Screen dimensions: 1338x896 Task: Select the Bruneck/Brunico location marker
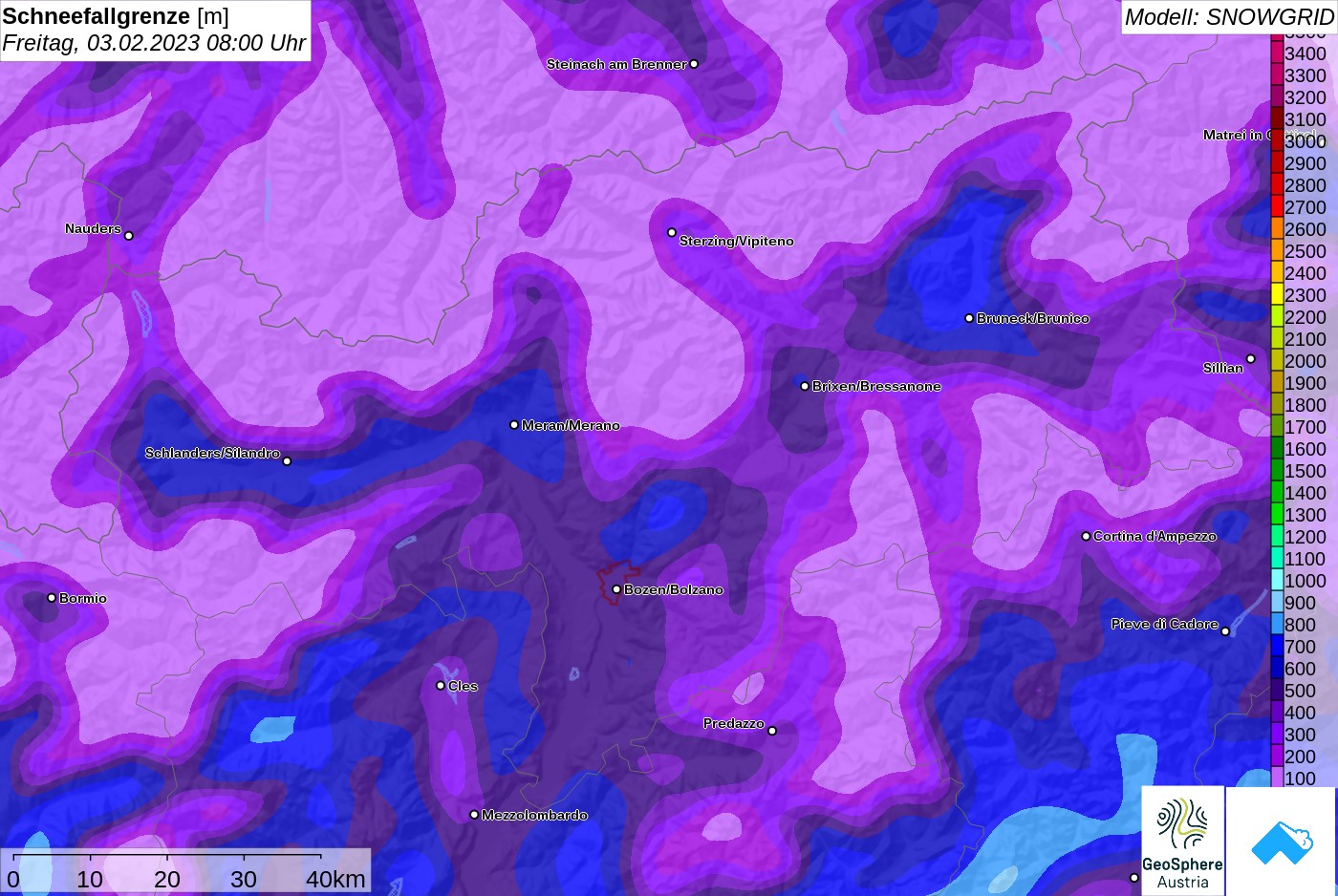pos(969,318)
